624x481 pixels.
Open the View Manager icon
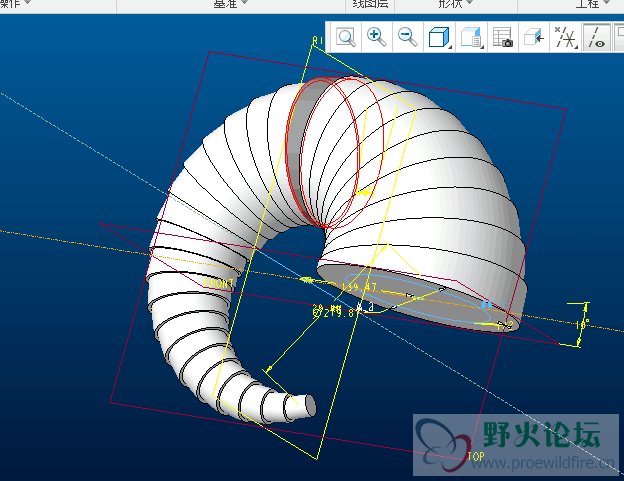tap(502, 37)
